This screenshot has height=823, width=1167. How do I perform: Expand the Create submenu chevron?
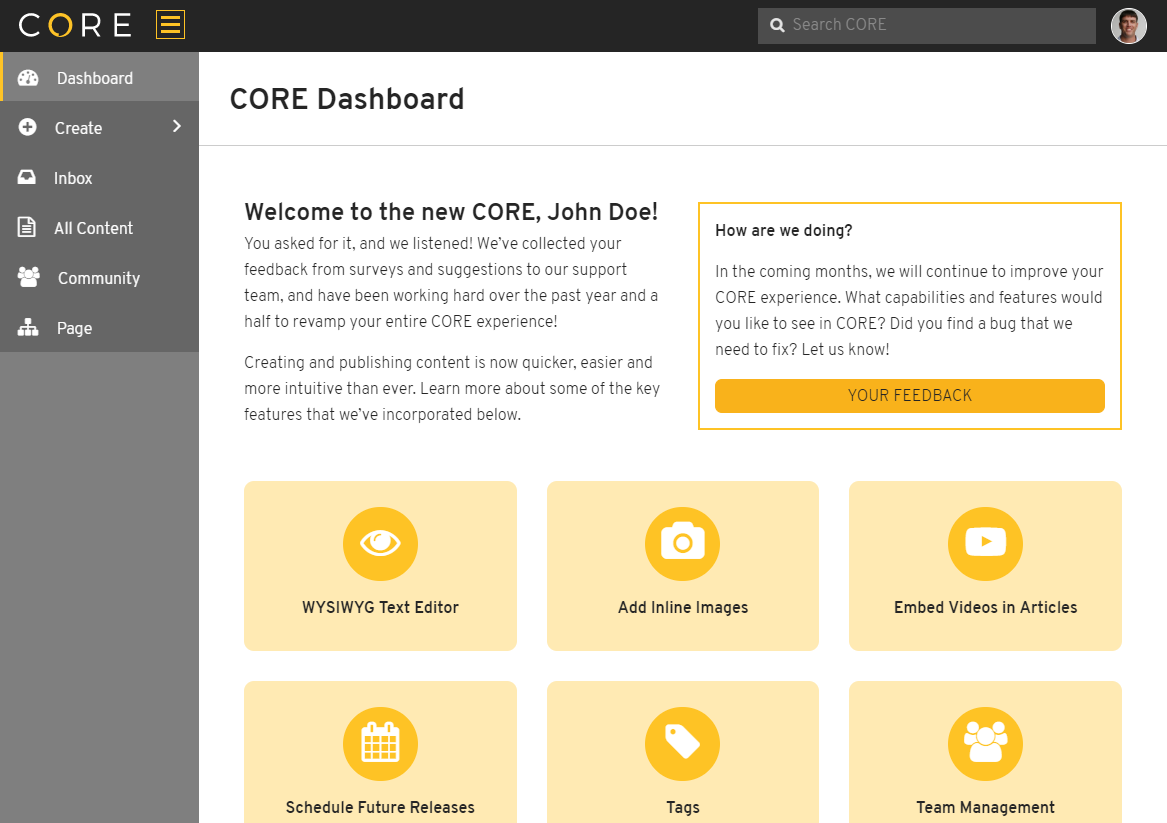177,127
